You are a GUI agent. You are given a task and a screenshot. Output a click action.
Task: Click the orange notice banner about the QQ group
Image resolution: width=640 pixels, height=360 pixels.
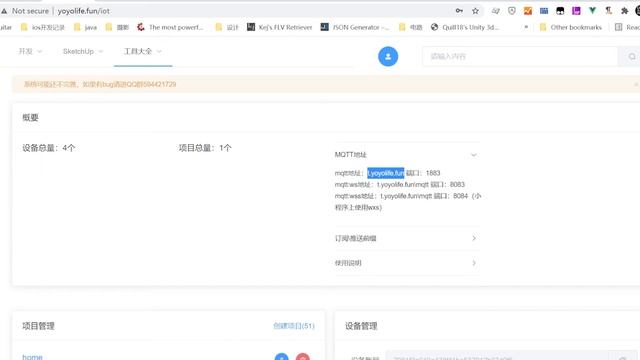[326, 84]
